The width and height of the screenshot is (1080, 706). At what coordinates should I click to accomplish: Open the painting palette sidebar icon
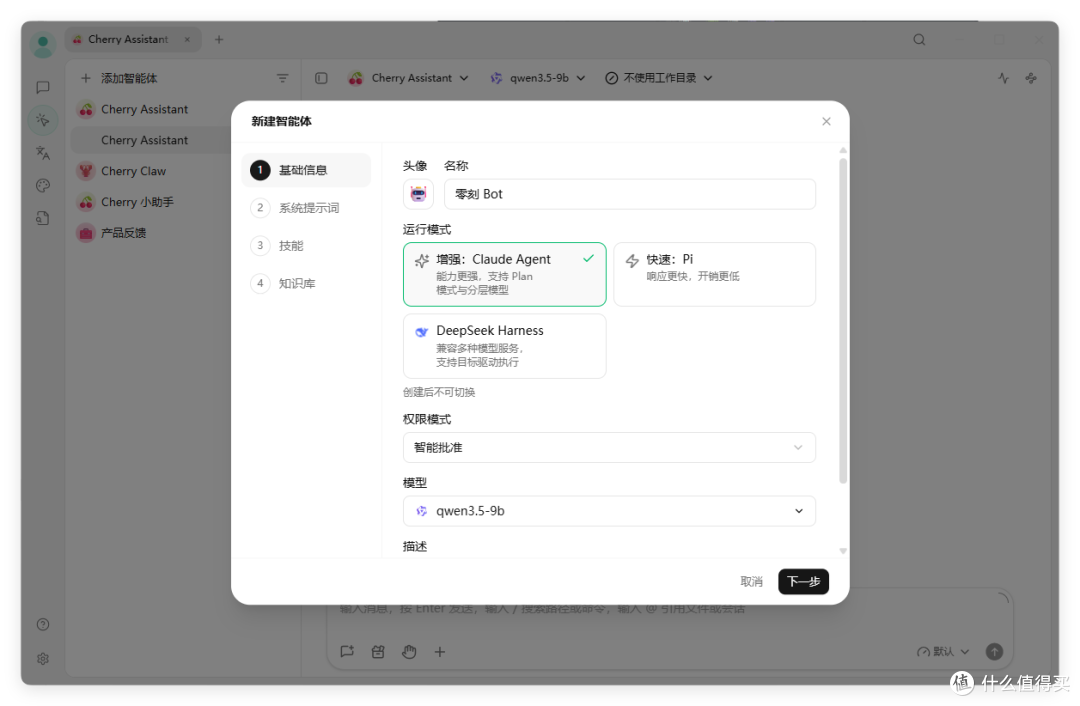click(x=43, y=185)
